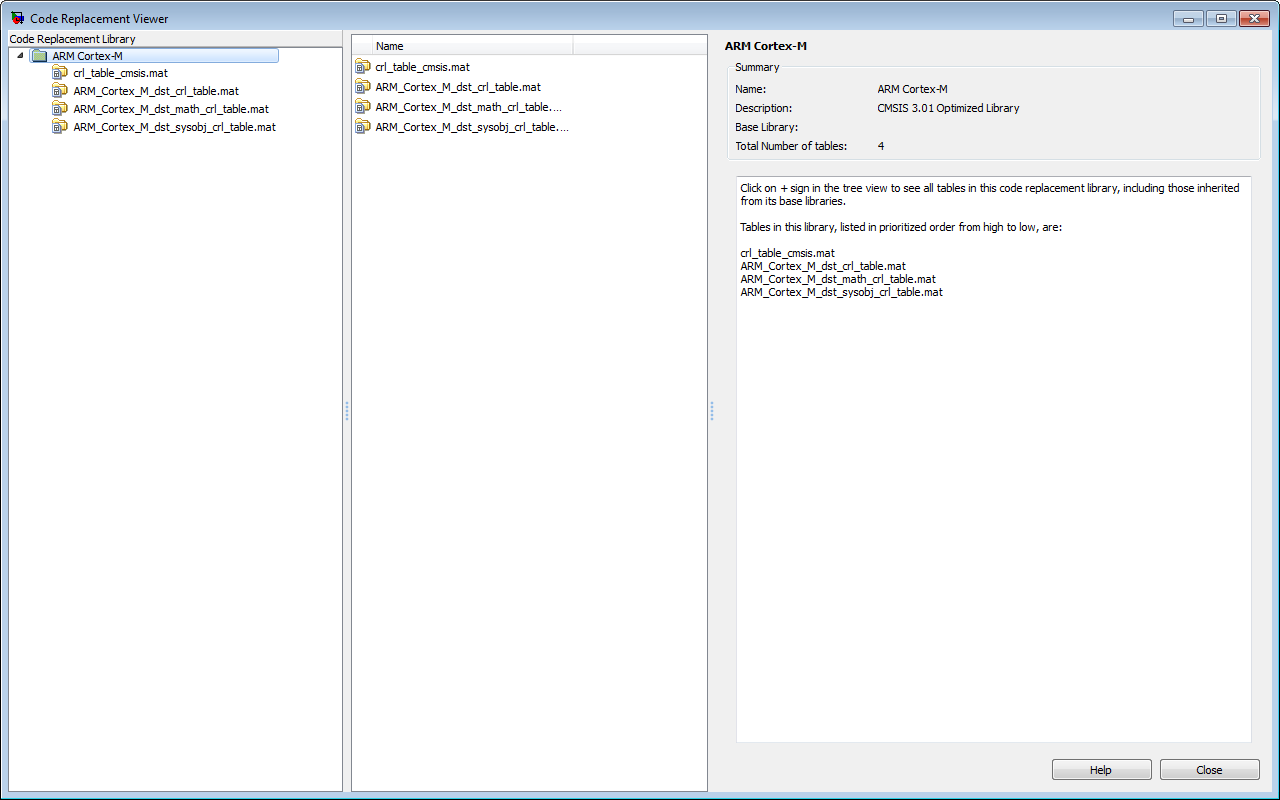Click the 'CMSIS 3.01 Optimized Library' description value
Screen dimensions: 1280x800
click(948, 108)
